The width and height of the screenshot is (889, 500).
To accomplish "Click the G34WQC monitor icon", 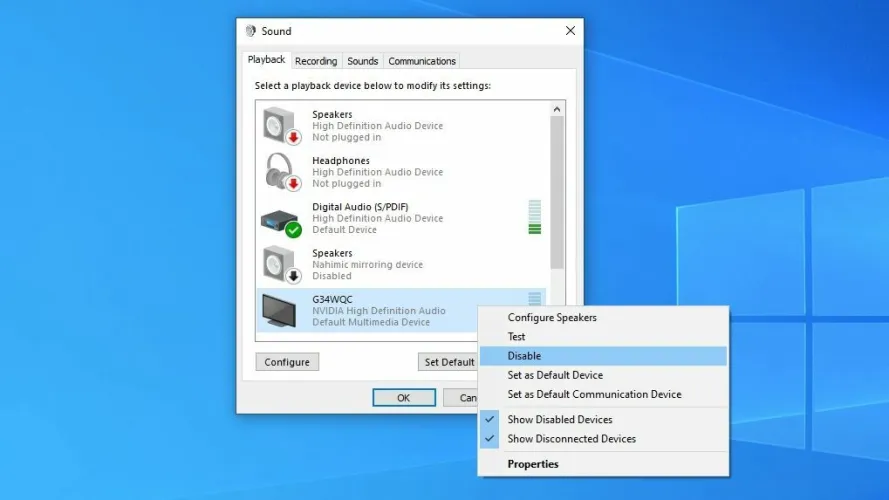I will [x=281, y=310].
